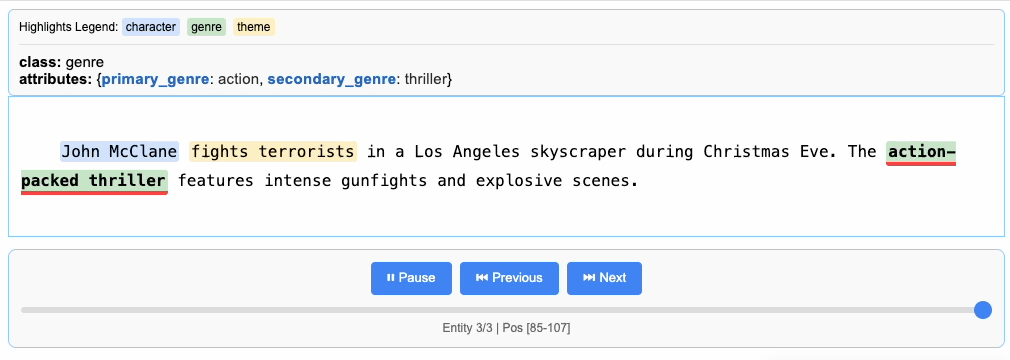Click the class: genre line

(61, 62)
